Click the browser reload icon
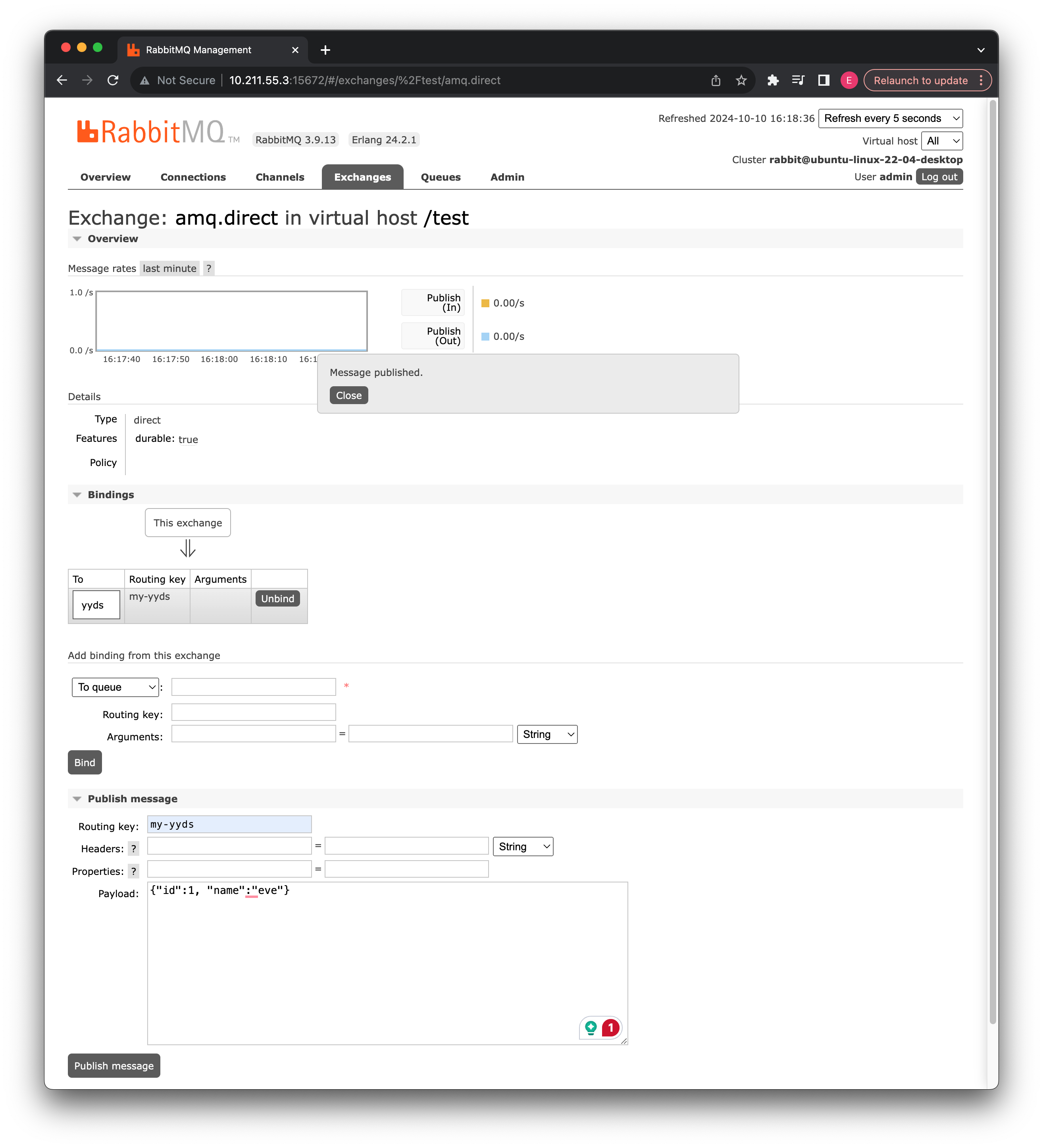Screen dimensions: 1043x1148 point(113,80)
